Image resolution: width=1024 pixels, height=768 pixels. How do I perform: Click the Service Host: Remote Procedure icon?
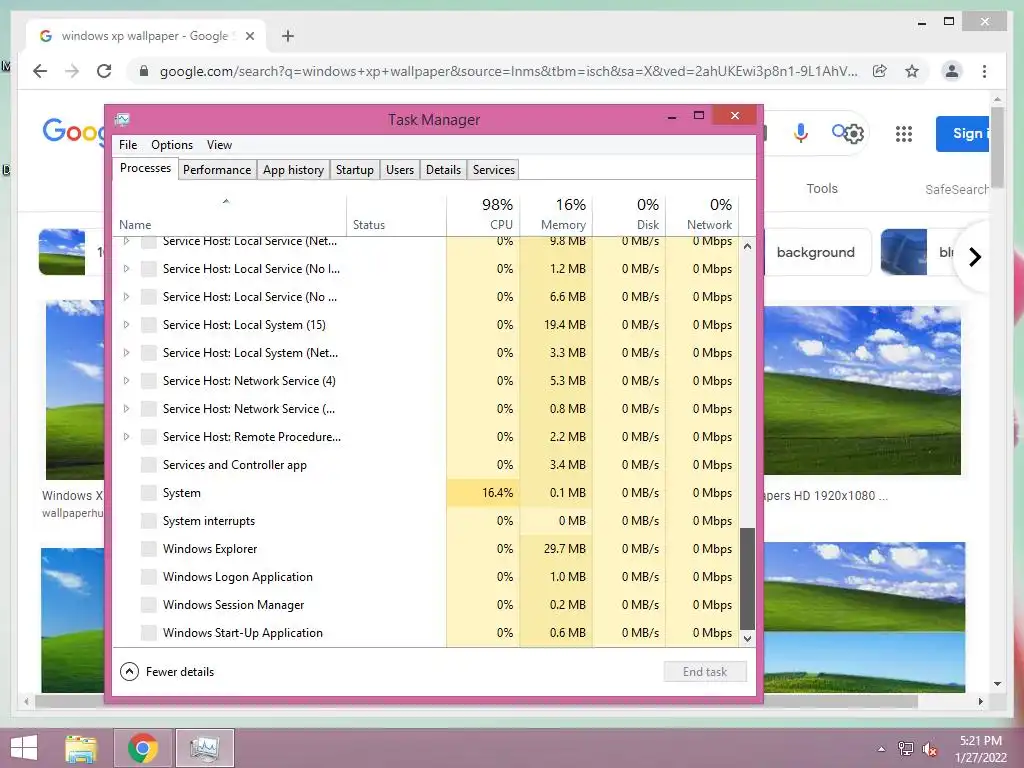pos(149,437)
